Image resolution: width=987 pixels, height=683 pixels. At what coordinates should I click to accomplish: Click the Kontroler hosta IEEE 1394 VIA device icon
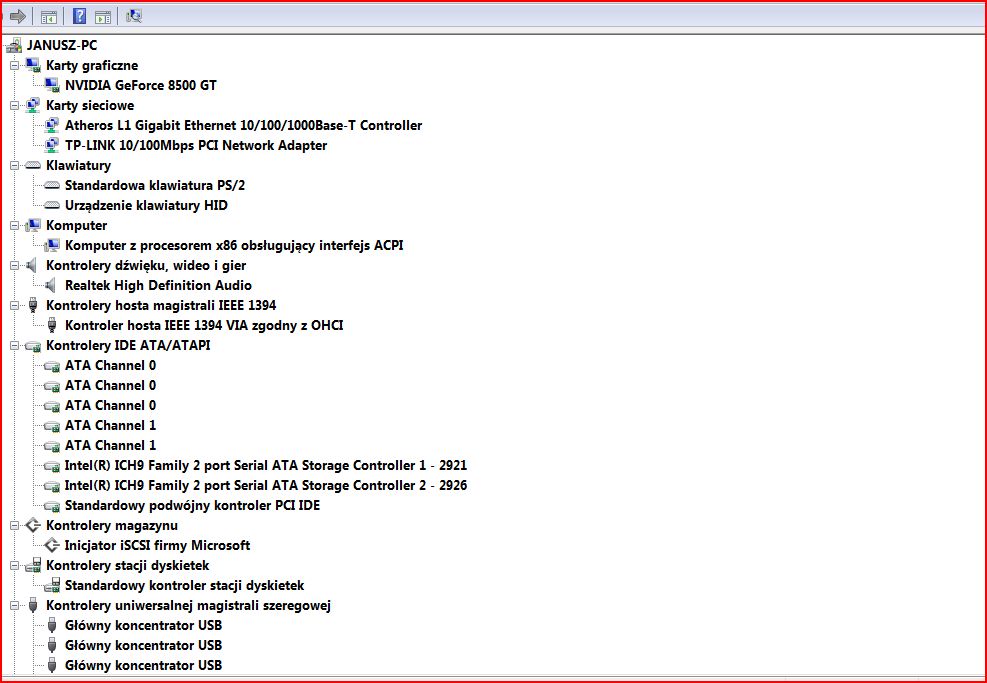pos(52,325)
